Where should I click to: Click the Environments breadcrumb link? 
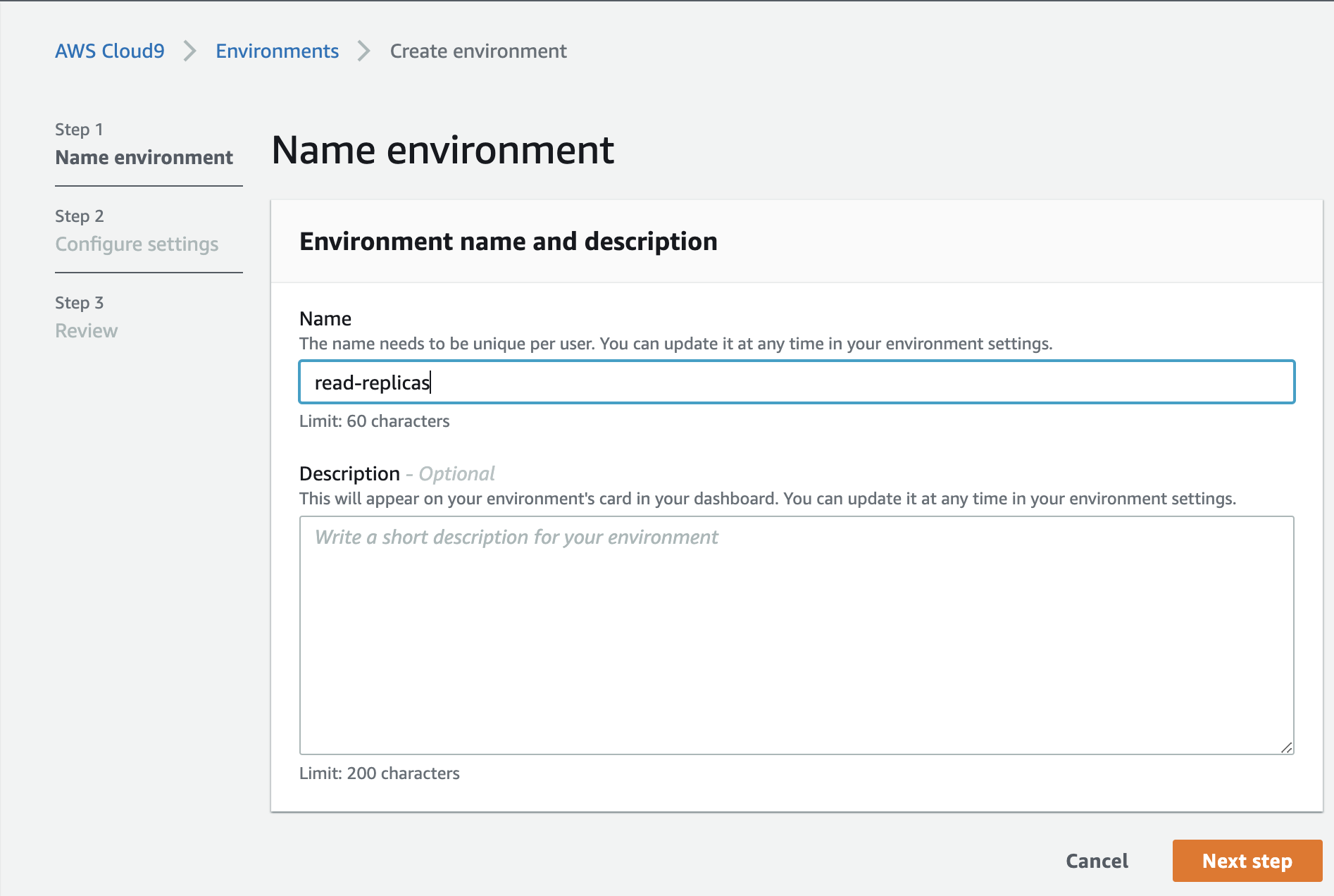tap(277, 51)
